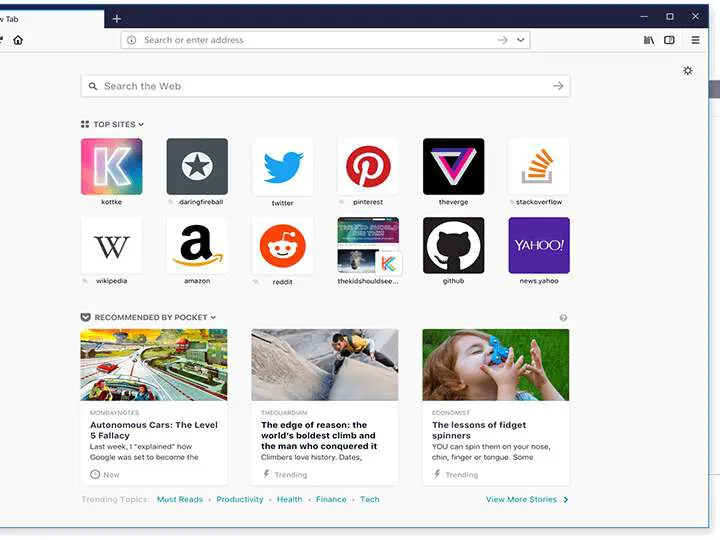Open new tab page settings gear
This screenshot has height=540, width=720.
pos(687,70)
